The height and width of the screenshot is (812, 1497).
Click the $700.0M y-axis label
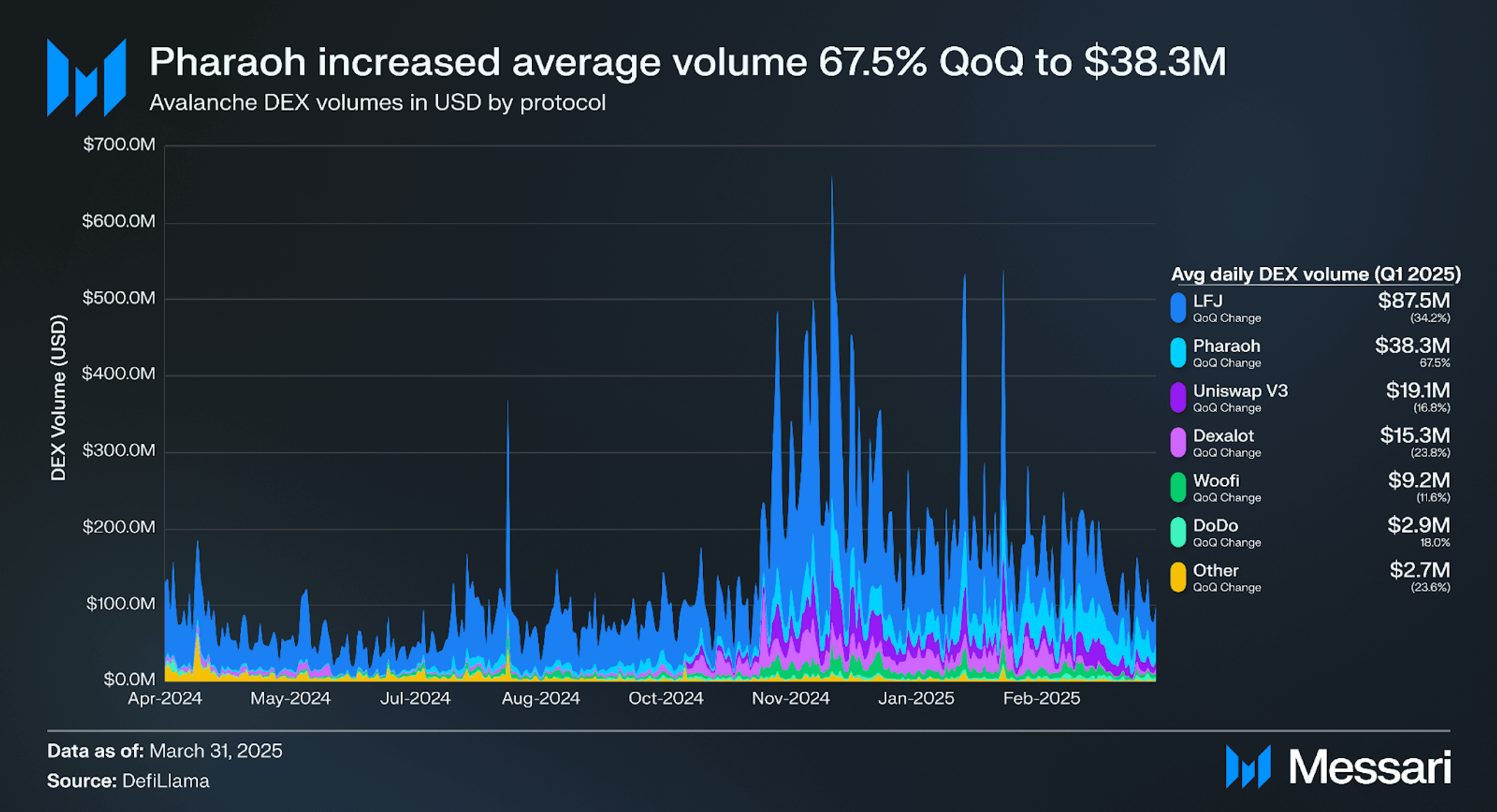point(120,145)
